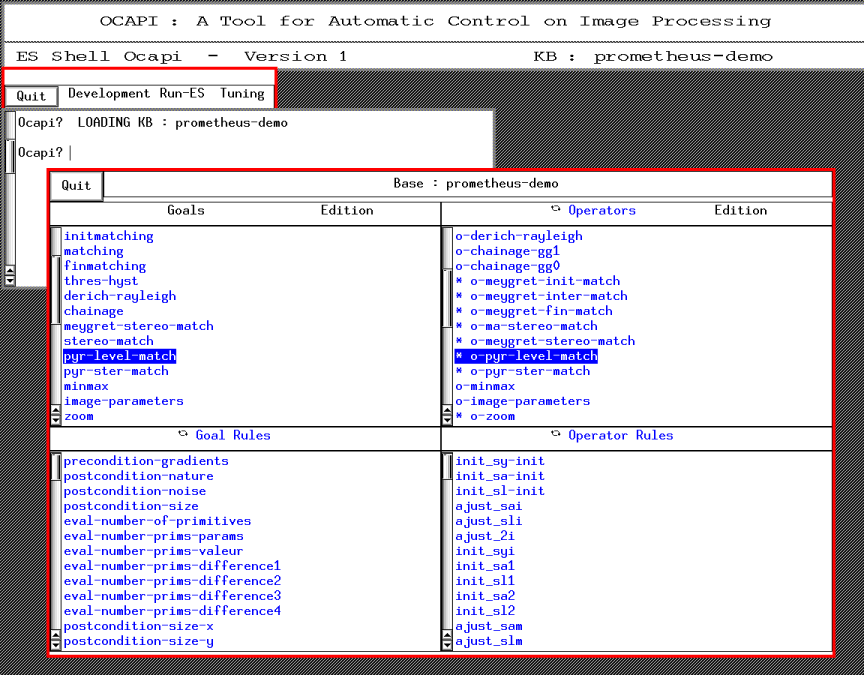The image size is (864, 675).
Task: Click the Quit button in the Ocapi shell menu
Action: 31,96
